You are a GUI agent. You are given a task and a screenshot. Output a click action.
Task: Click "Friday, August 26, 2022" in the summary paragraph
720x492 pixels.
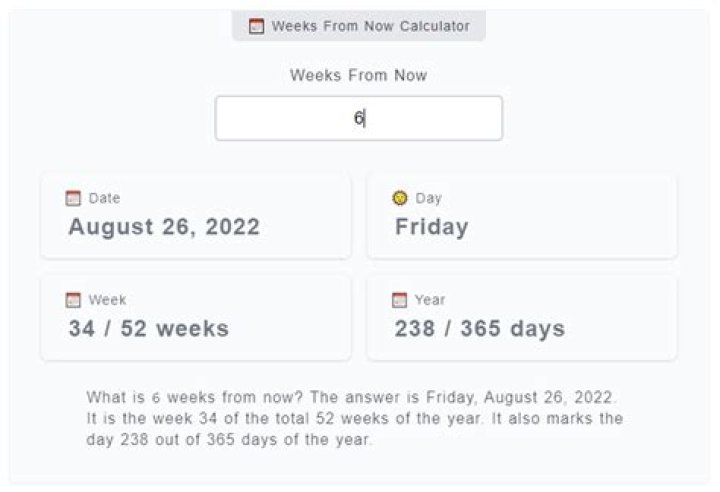point(520,397)
